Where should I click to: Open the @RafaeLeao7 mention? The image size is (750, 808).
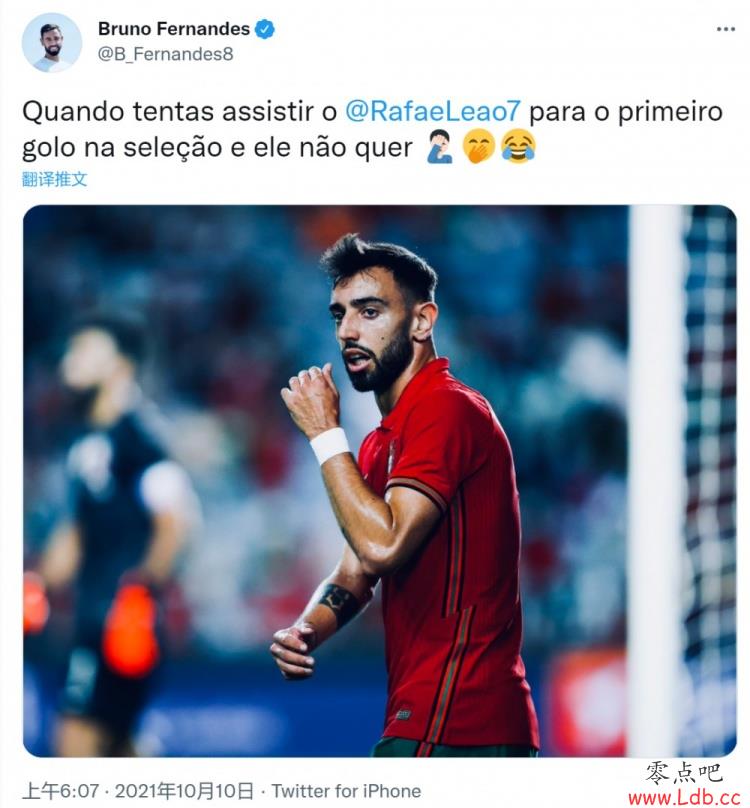[432, 111]
